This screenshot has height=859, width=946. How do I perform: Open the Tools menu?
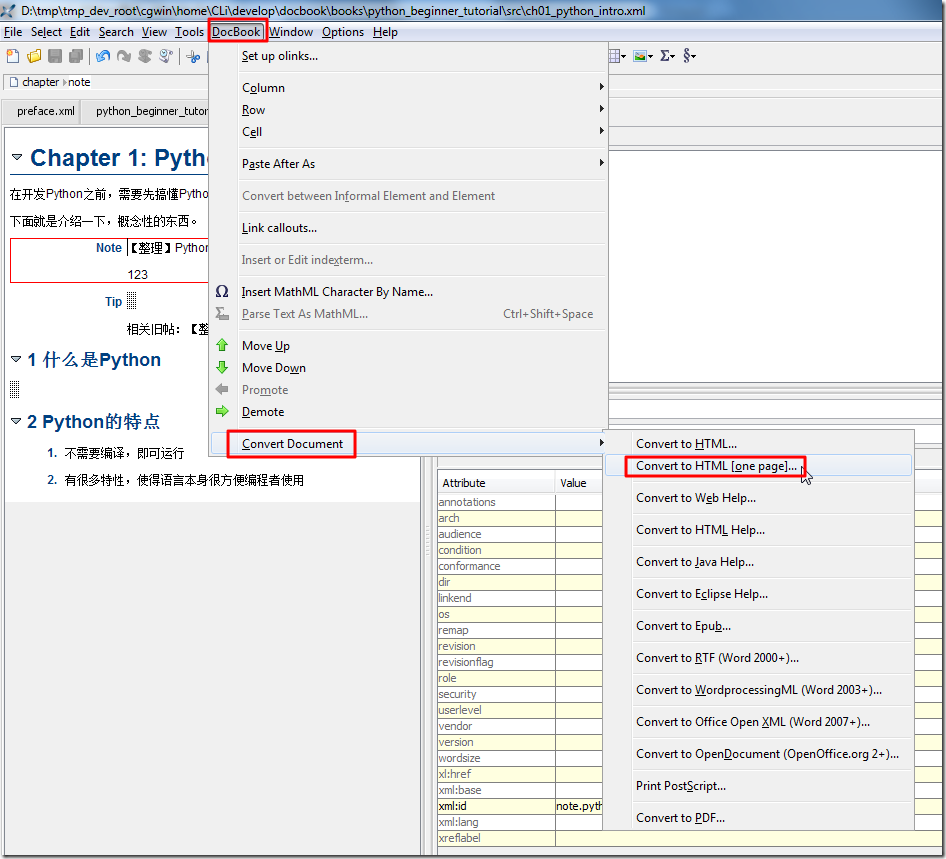pyautogui.click(x=189, y=32)
